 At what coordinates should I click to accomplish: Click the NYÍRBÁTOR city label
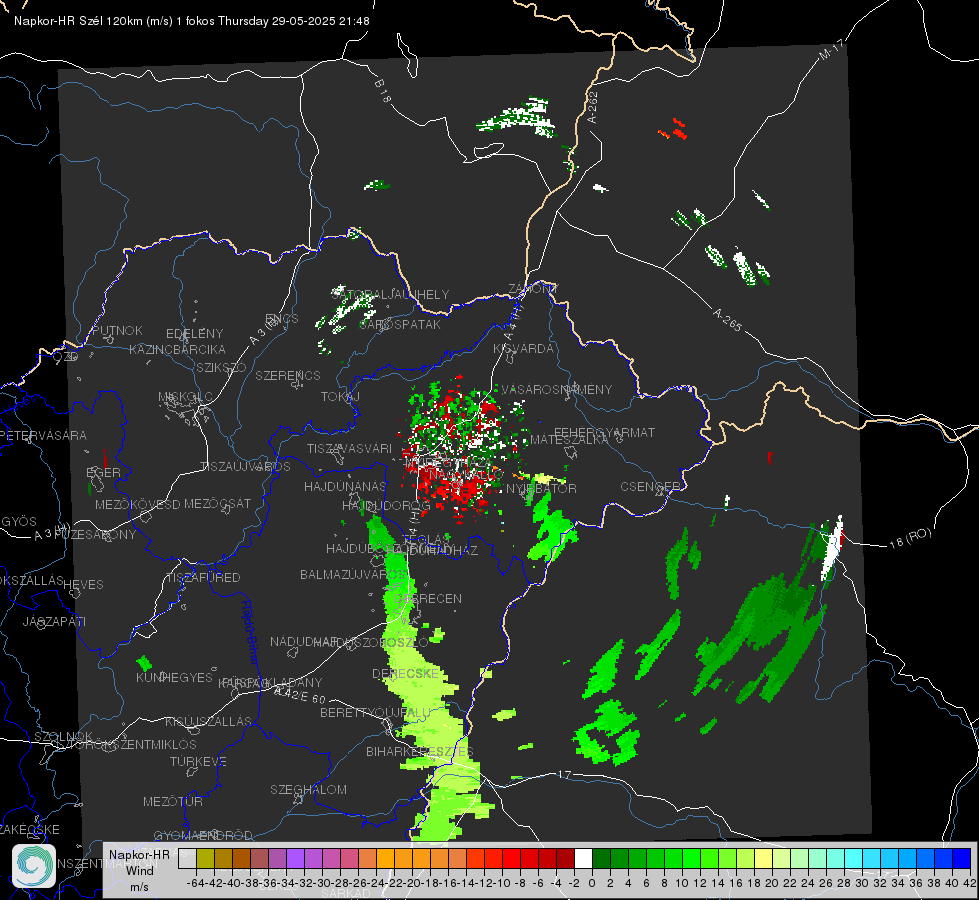(541, 488)
